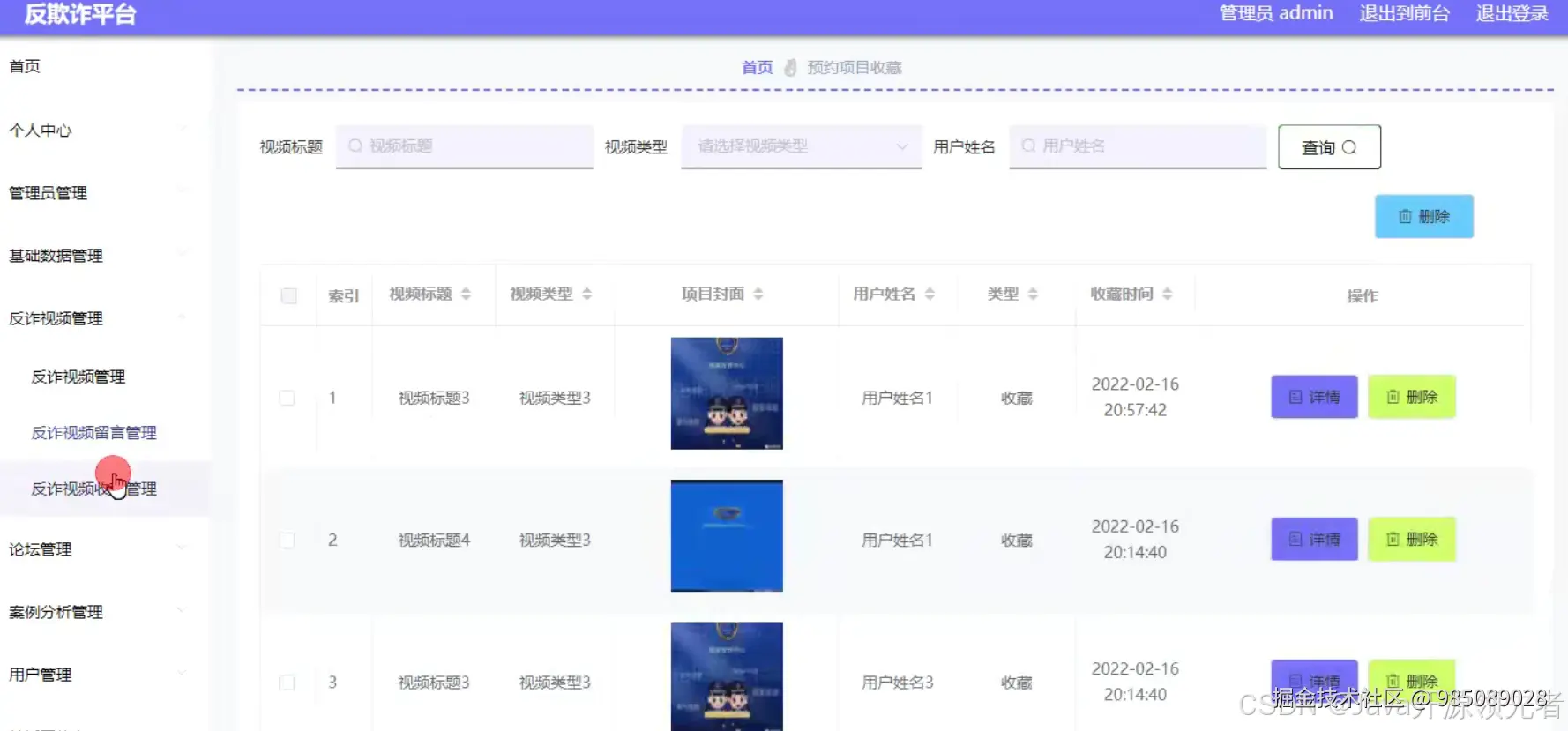Open the 请选择视频类型 dropdown

tap(802, 146)
